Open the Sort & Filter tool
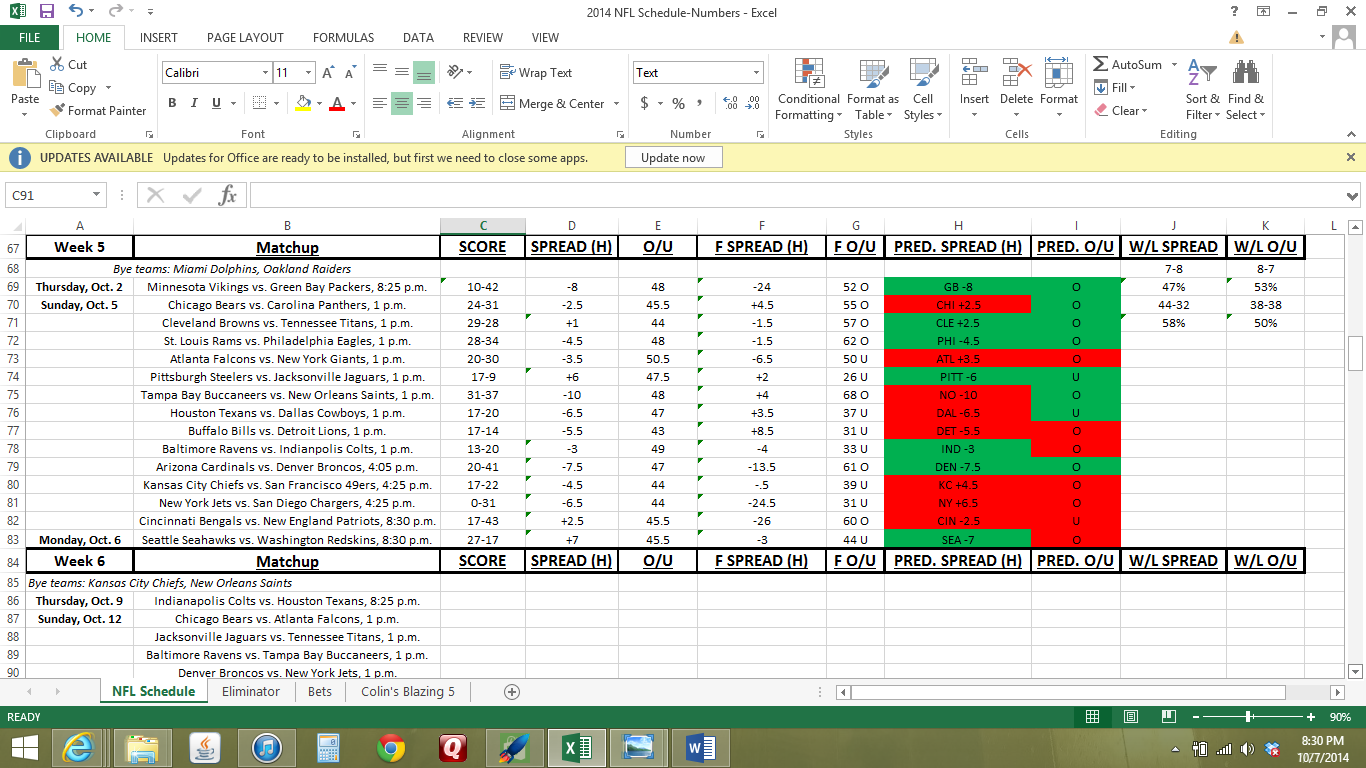Image resolution: width=1366 pixels, height=768 pixels. click(1202, 90)
